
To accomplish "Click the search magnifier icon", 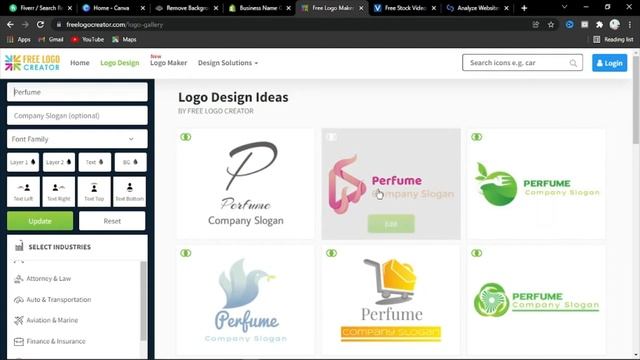I will (x=573, y=63).
